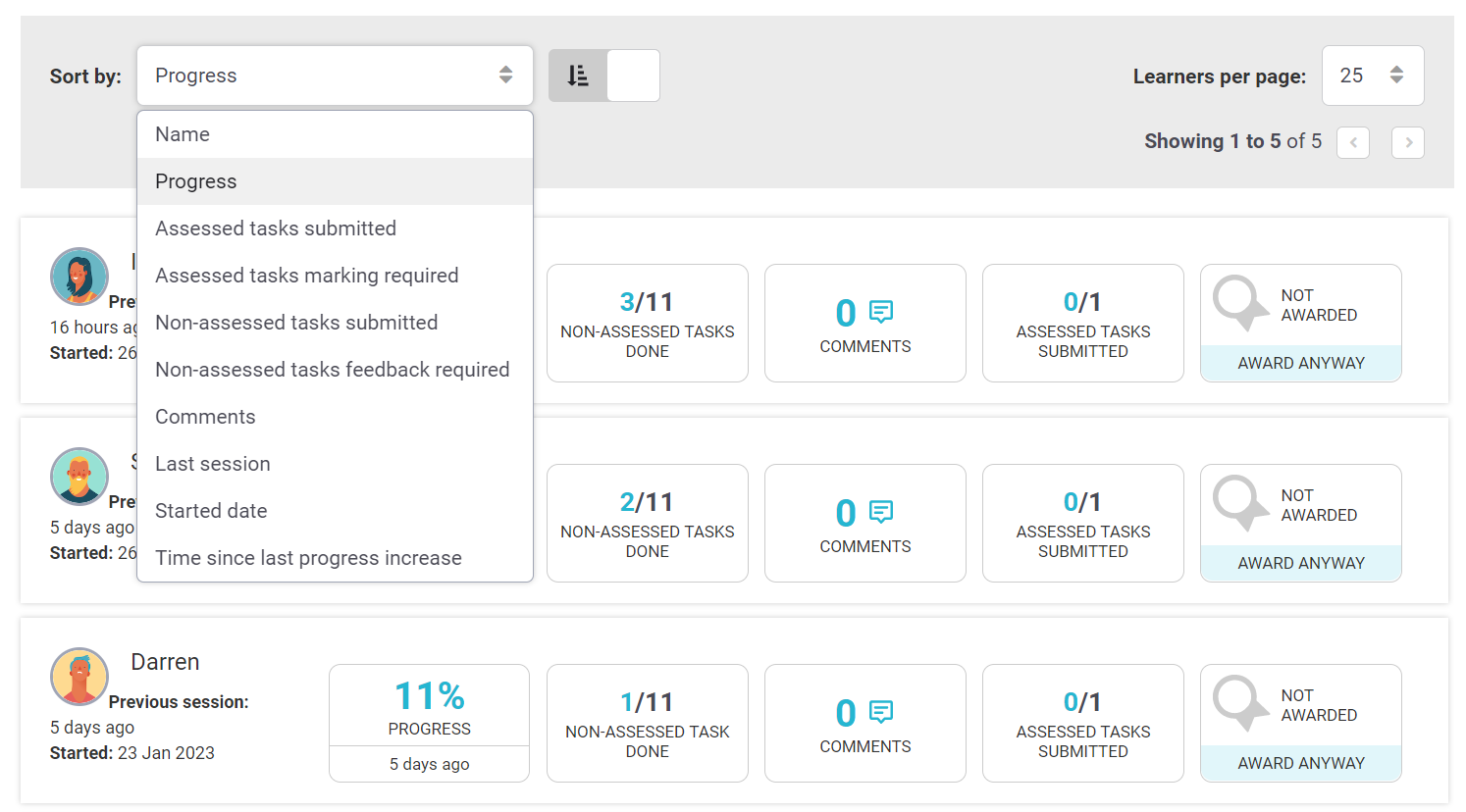
Task: Click the Not Awarded magnifier icon for Darren
Action: (1239, 703)
